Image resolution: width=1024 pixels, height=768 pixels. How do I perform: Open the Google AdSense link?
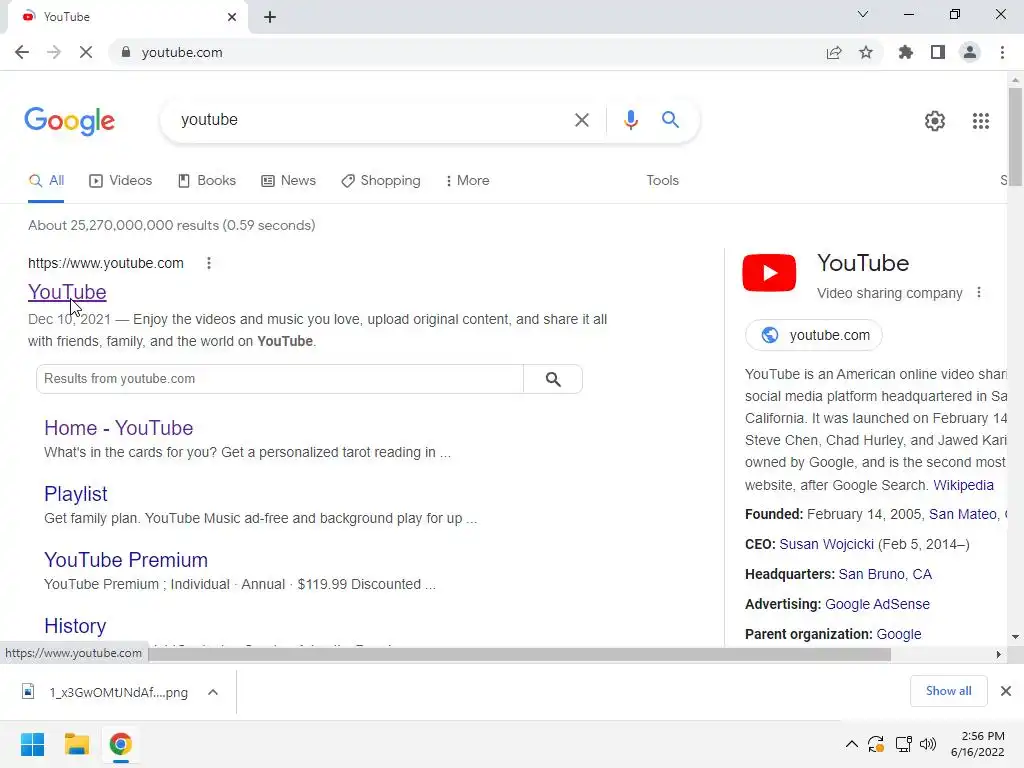[x=877, y=605]
